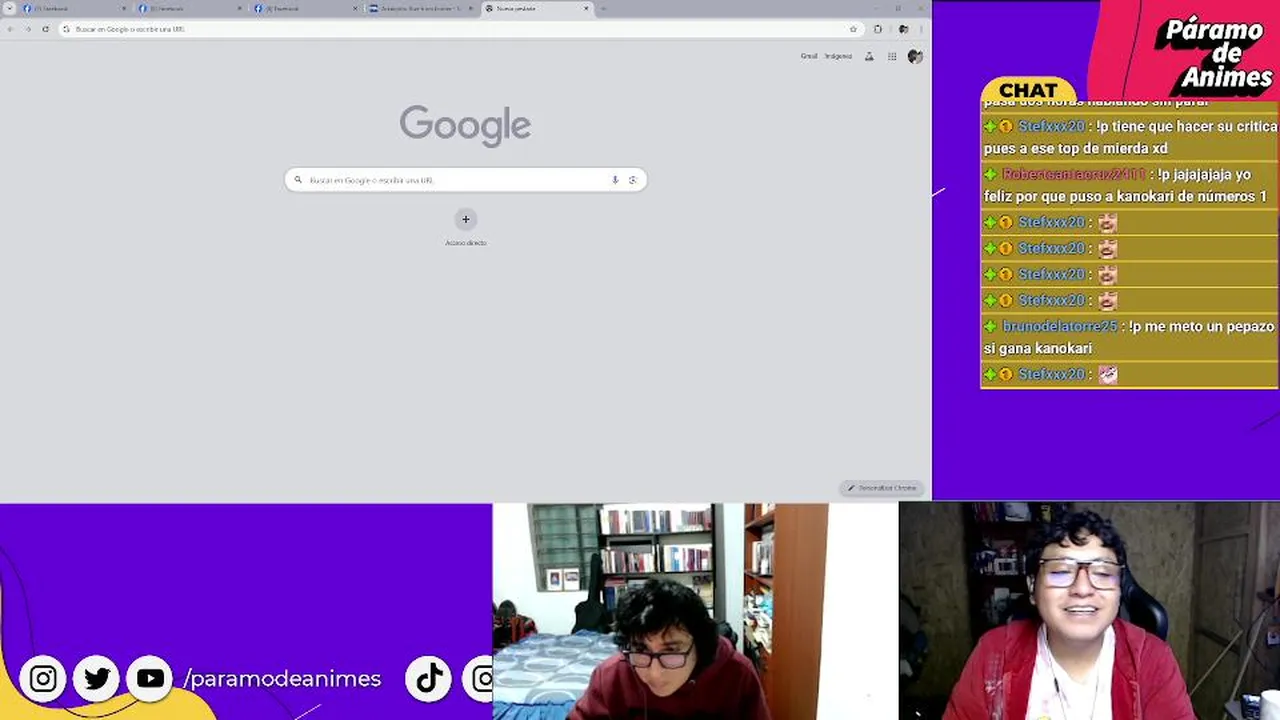Click magnifier icon in search box
Screen dimensions: 1280x720
point(298,180)
